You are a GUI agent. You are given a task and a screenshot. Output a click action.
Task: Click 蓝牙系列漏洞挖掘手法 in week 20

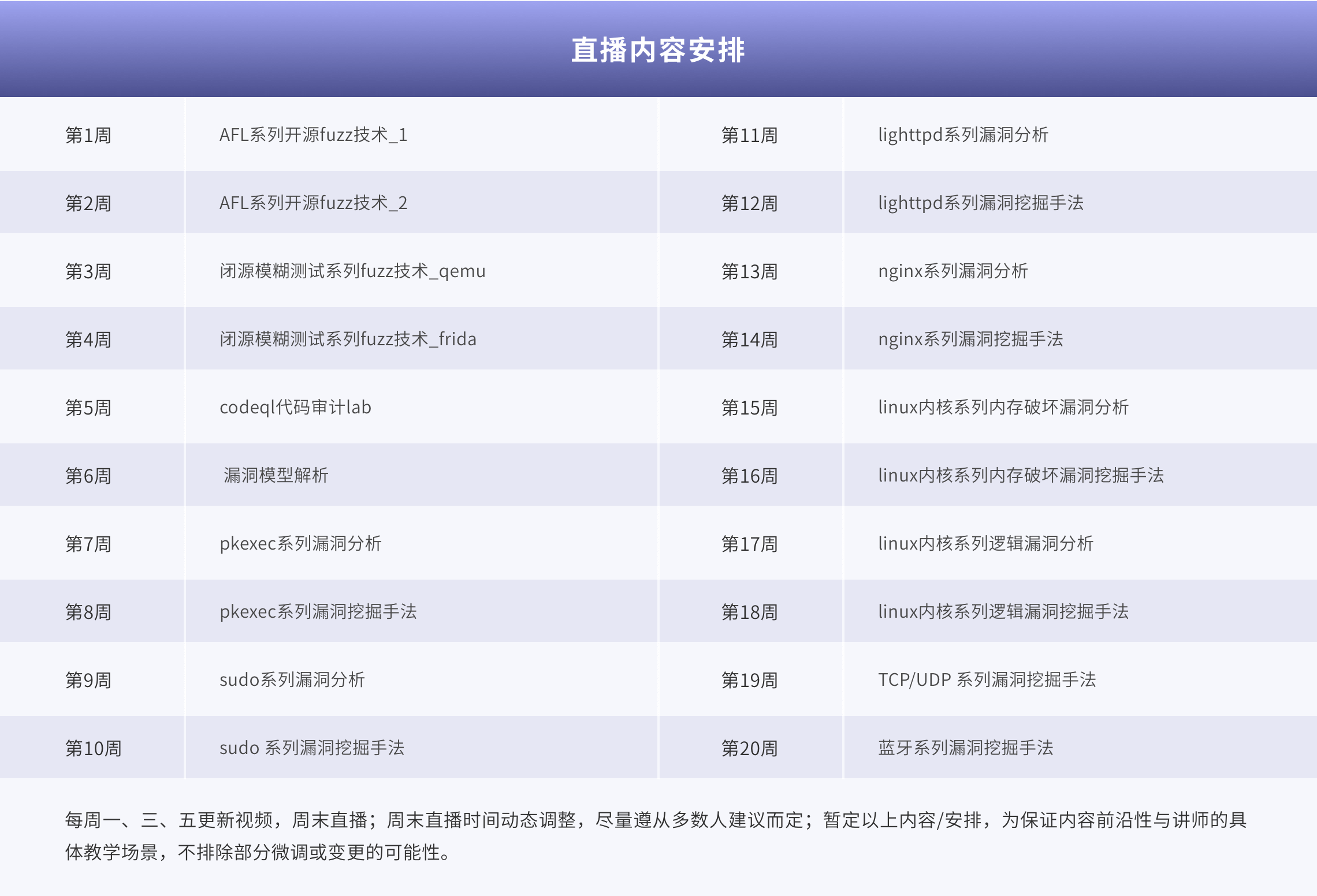point(965,748)
